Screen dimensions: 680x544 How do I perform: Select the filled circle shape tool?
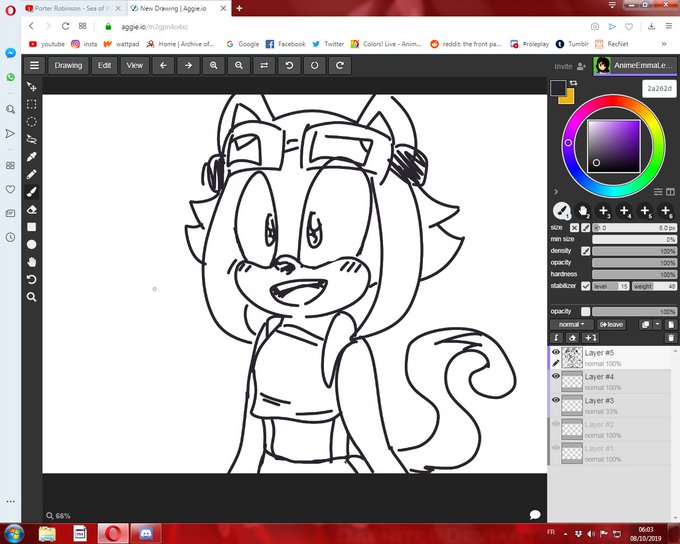point(32,244)
